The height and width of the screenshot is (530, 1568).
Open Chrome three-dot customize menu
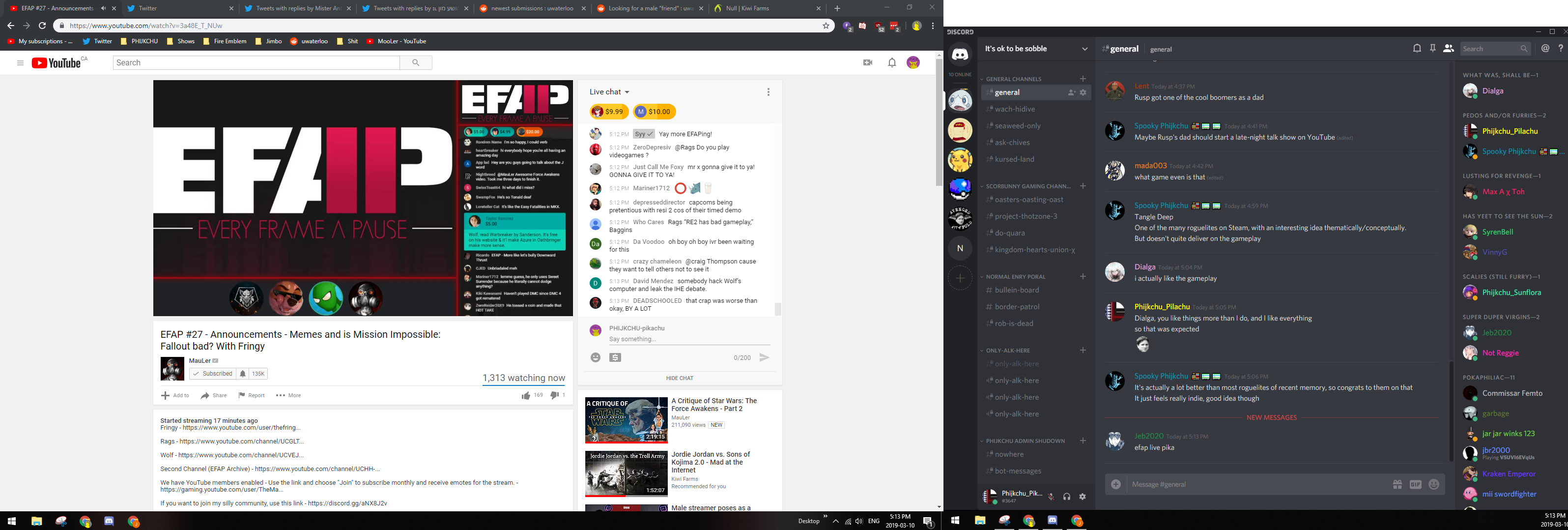(933, 26)
